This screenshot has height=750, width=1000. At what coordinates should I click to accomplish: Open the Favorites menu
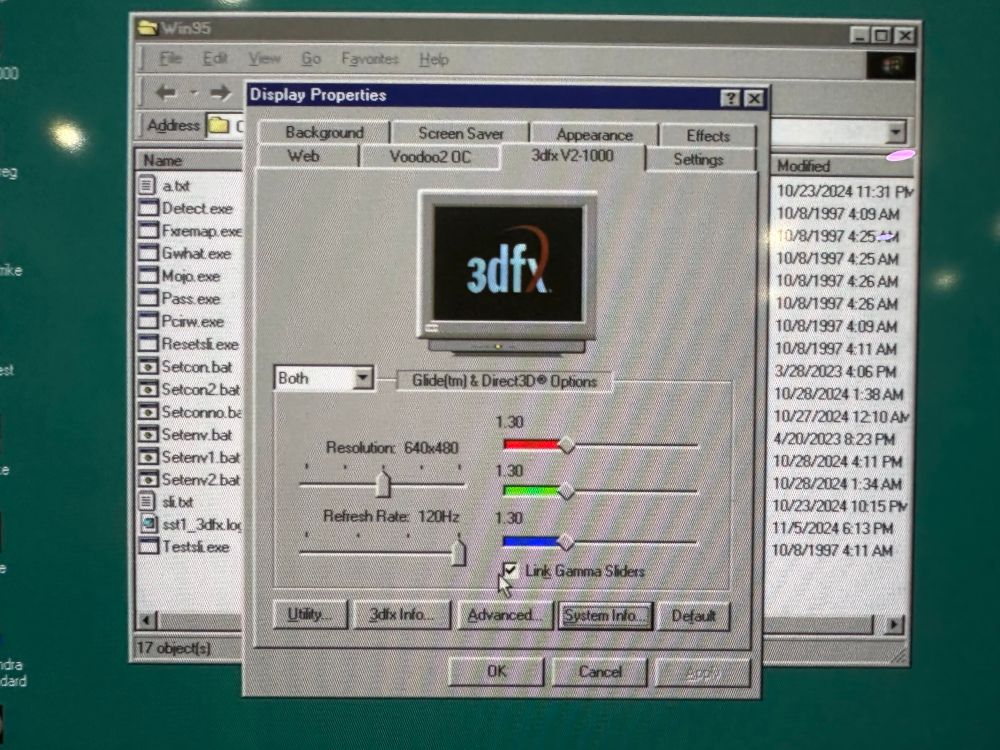(x=370, y=59)
